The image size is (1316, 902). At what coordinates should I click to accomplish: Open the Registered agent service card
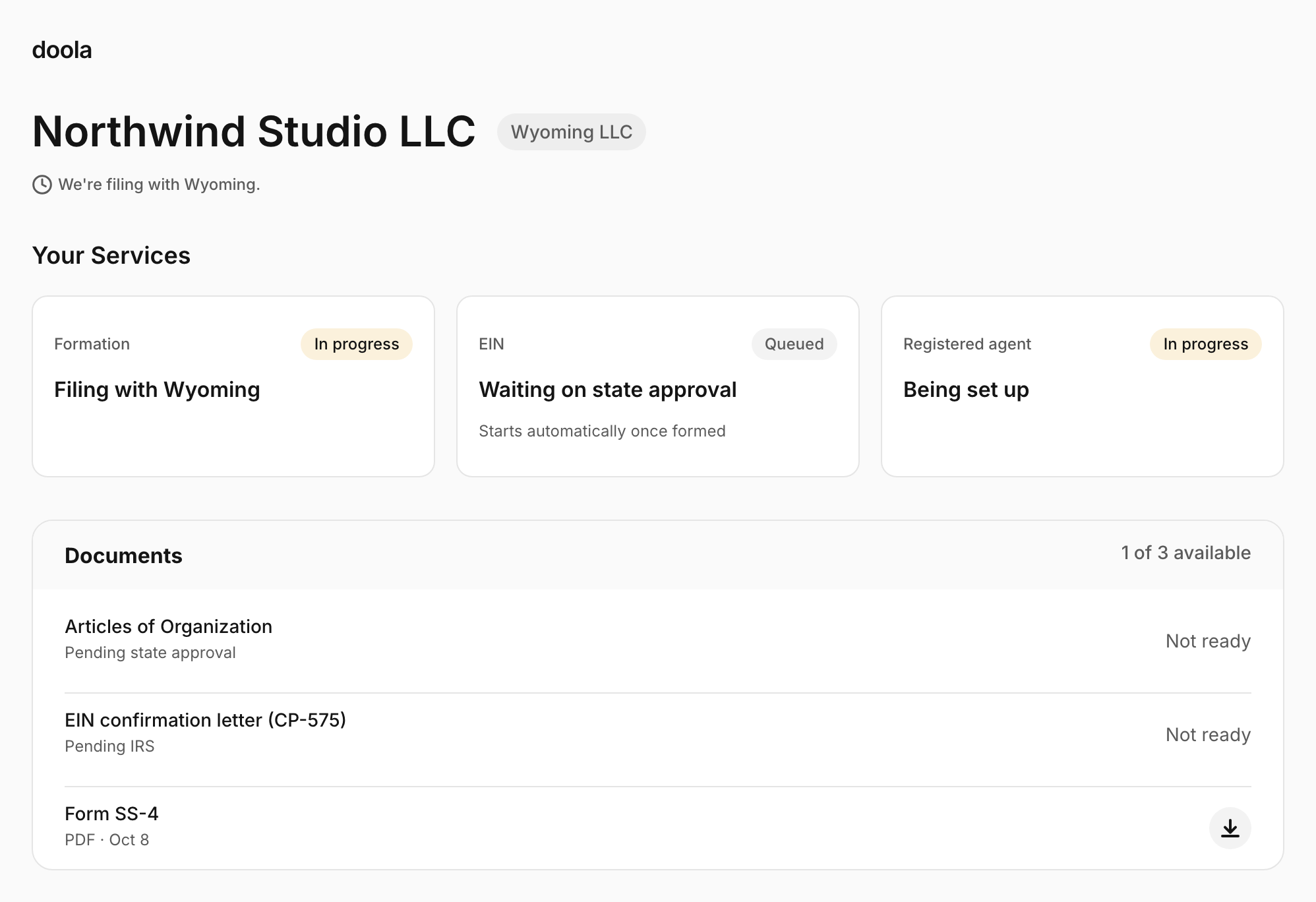[x=1083, y=386]
